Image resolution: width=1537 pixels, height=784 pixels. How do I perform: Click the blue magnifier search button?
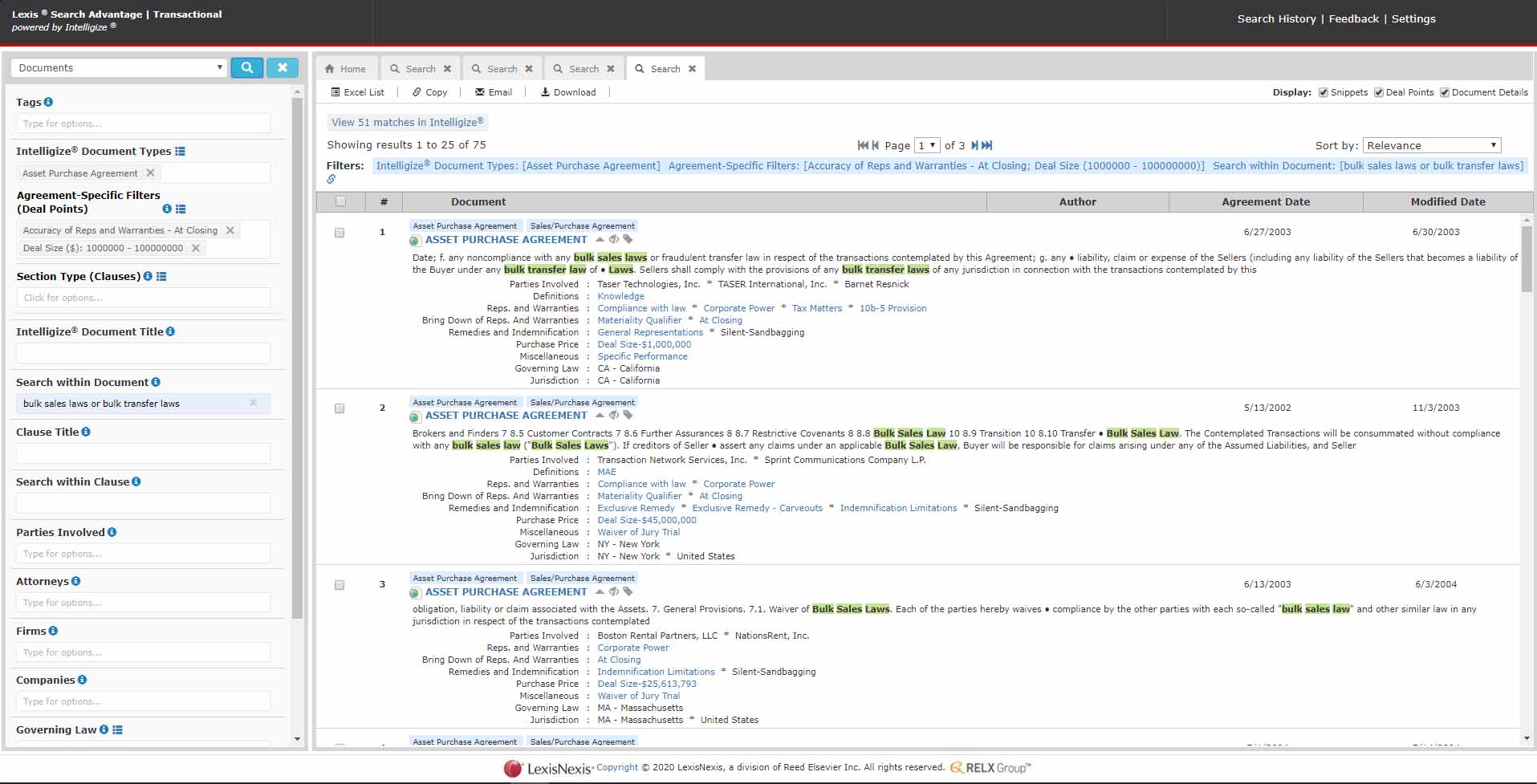pos(247,68)
